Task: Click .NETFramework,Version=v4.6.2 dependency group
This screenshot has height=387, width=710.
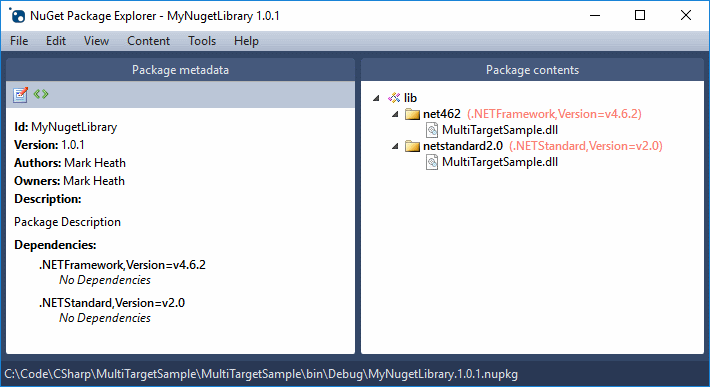Action: click(122, 265)
